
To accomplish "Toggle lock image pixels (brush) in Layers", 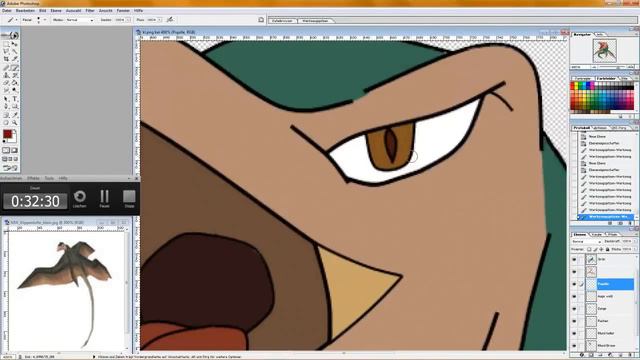I will 595,249.
